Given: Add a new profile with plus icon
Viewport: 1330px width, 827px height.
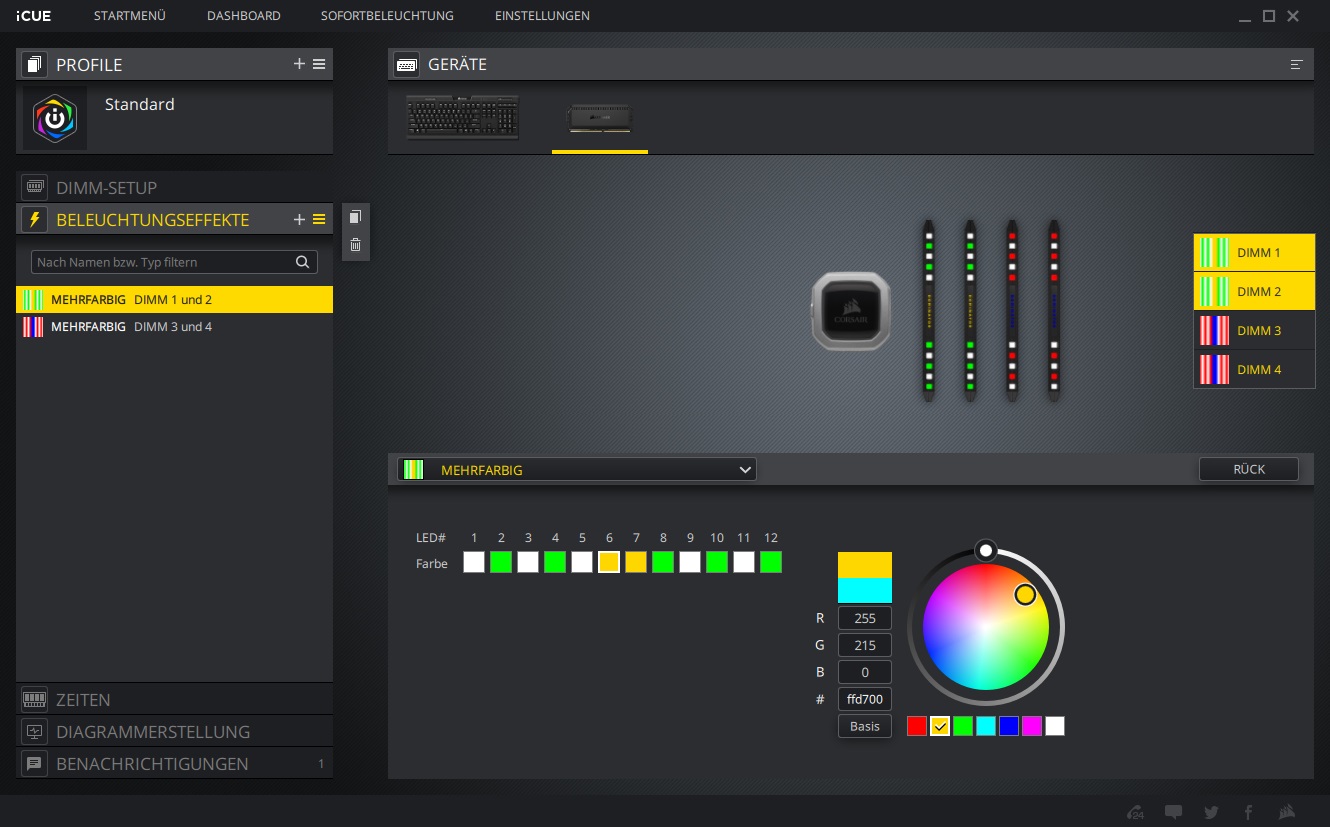Looking at the screenshot, I should coord(299,64).
